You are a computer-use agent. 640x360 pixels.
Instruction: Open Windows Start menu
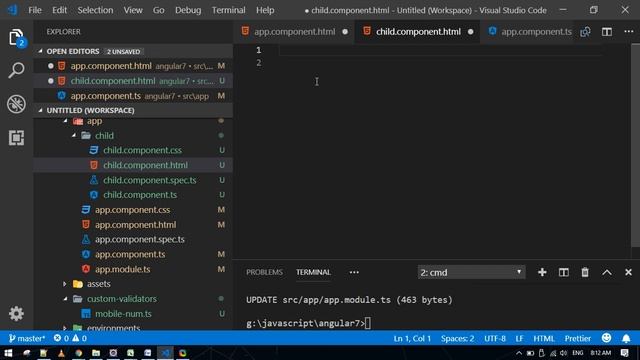8,353
